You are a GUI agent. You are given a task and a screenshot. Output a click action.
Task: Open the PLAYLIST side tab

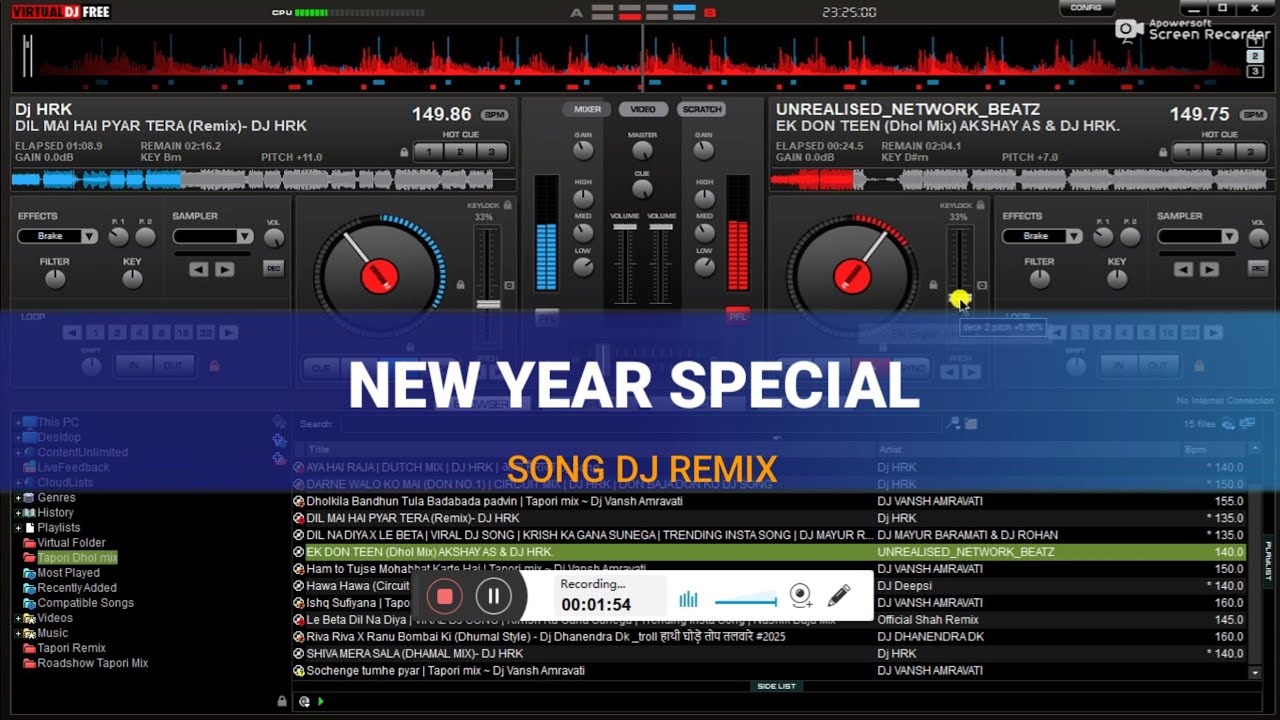(1268, 561)
